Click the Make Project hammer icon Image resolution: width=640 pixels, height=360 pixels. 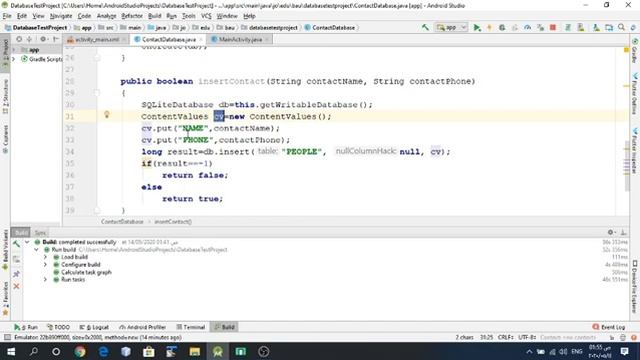click(x=425, y=27)
